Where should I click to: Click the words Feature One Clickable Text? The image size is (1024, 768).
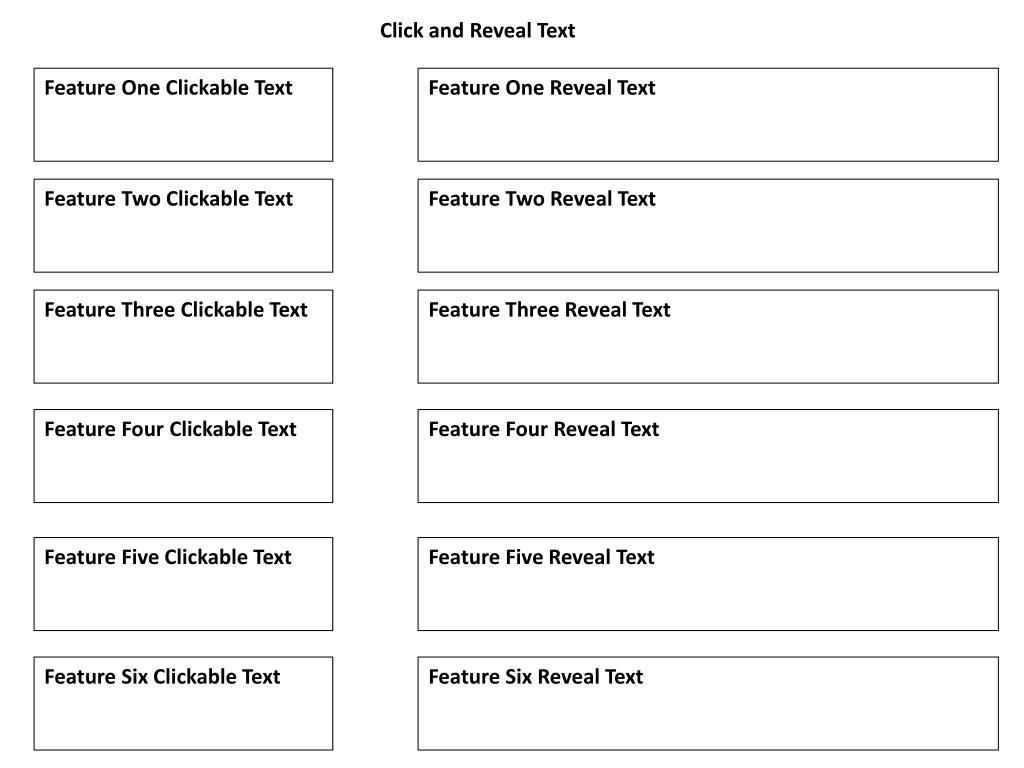tap(168, 88)
